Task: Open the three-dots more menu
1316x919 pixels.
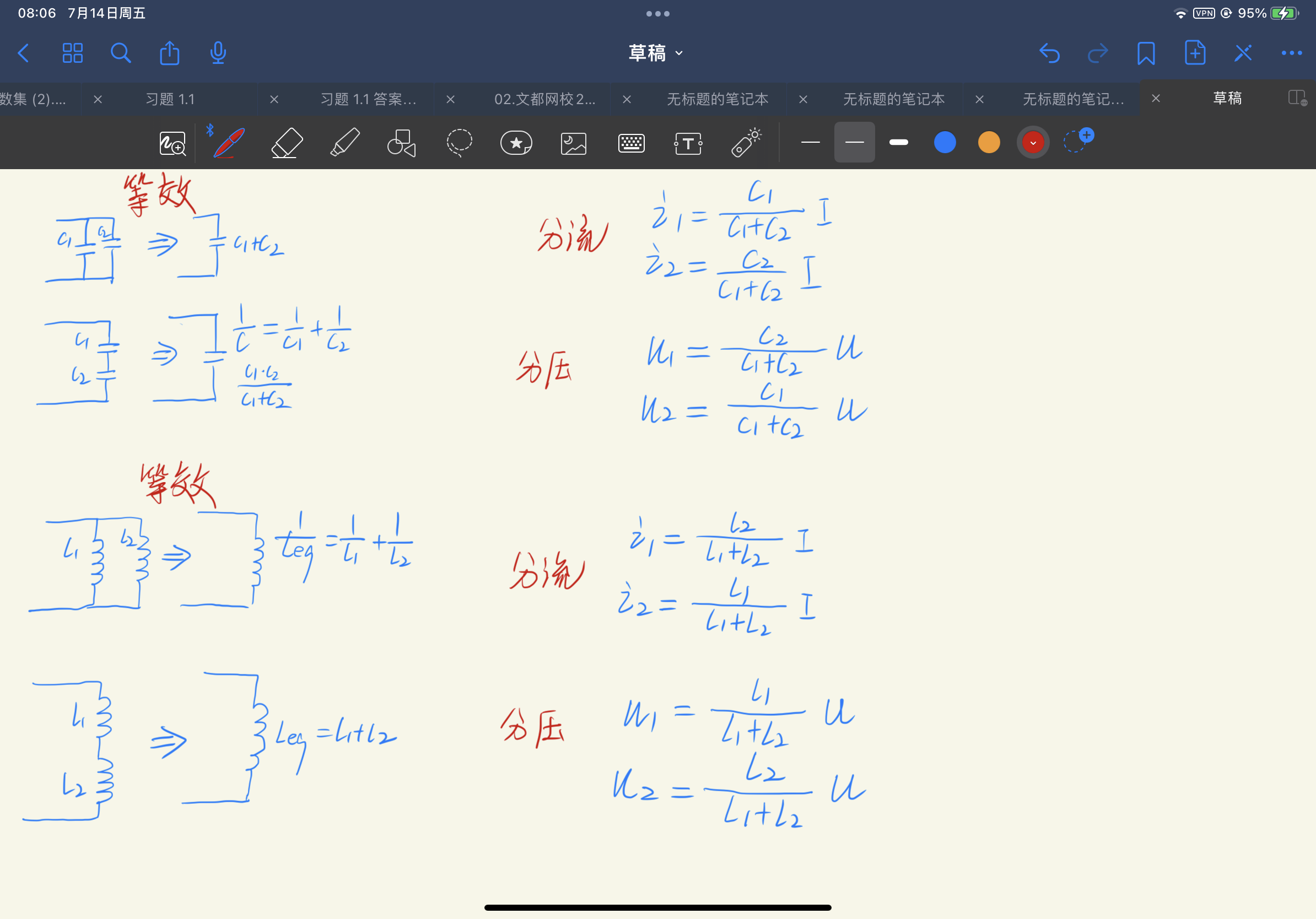Action: coord(1291,53)
